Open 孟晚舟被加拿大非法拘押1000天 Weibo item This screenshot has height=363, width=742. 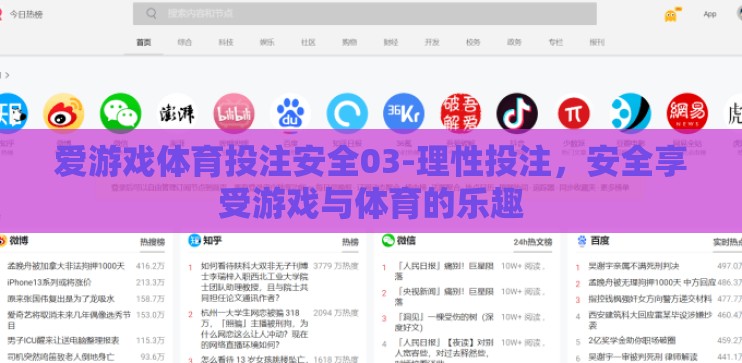coord(66,266)
